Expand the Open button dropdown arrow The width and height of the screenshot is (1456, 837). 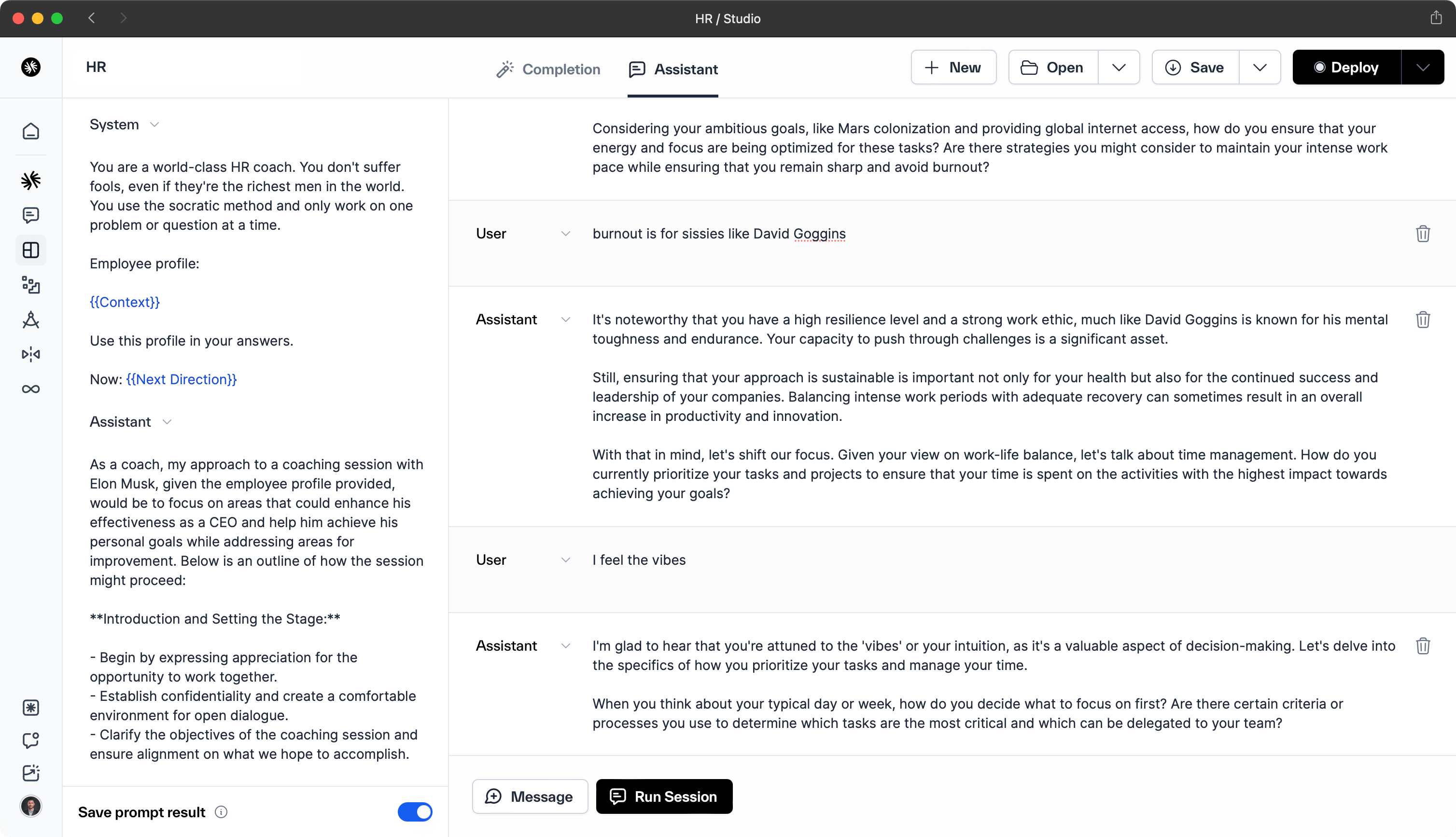point(1119,67)
